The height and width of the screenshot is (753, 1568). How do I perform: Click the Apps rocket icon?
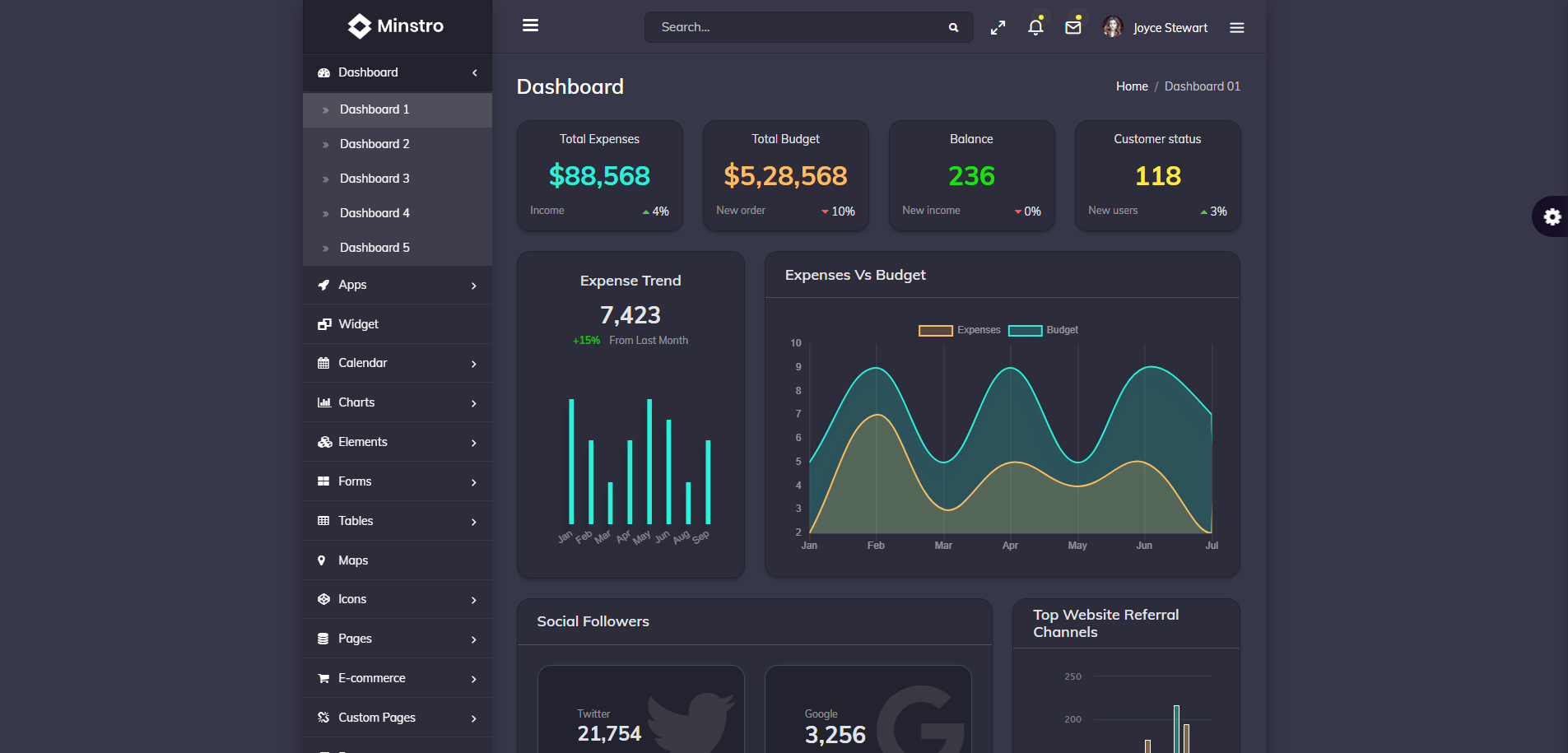point(323,285)
